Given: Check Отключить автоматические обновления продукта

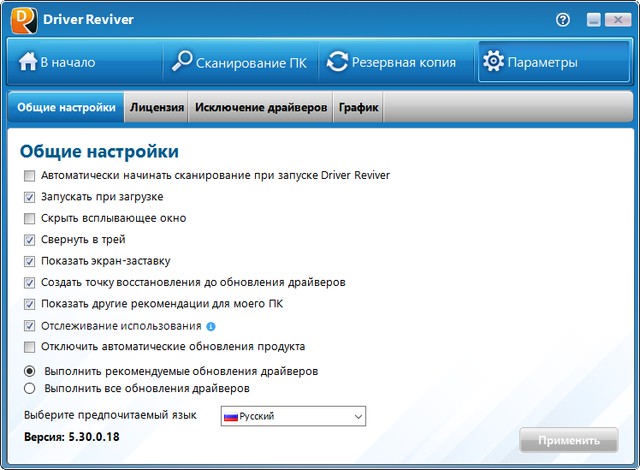Looking at the screenshot, I should [x=29, y=347].
